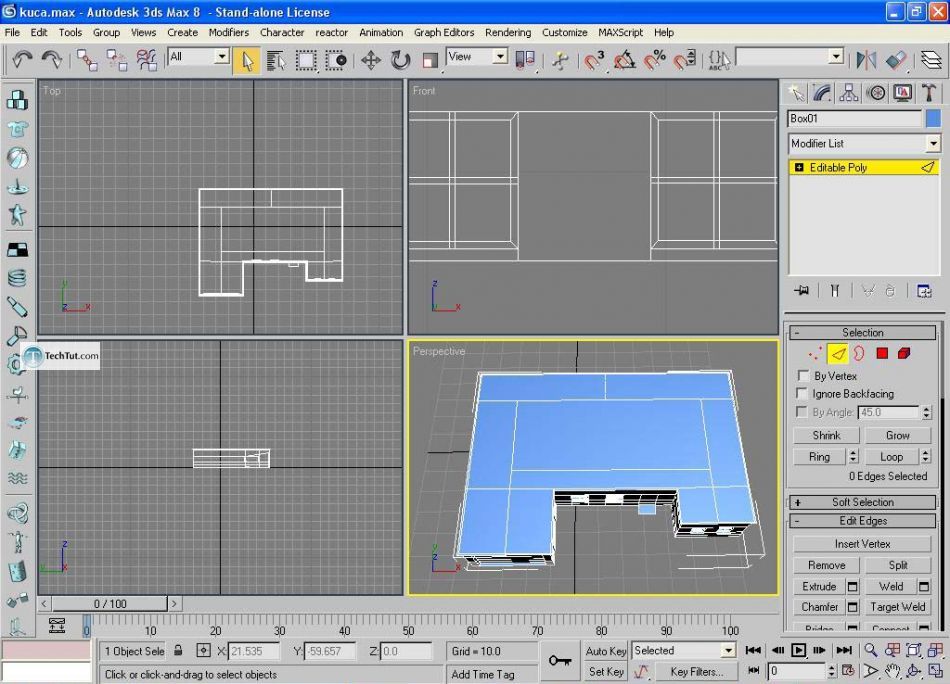Toggle Window/Crossing selection mode
950x684 pixels.
tap(336, 61)
